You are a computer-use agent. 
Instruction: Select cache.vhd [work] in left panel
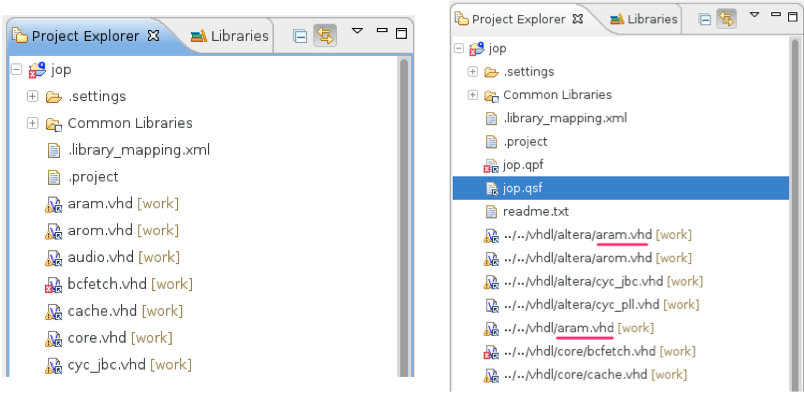tap(125, 311)
